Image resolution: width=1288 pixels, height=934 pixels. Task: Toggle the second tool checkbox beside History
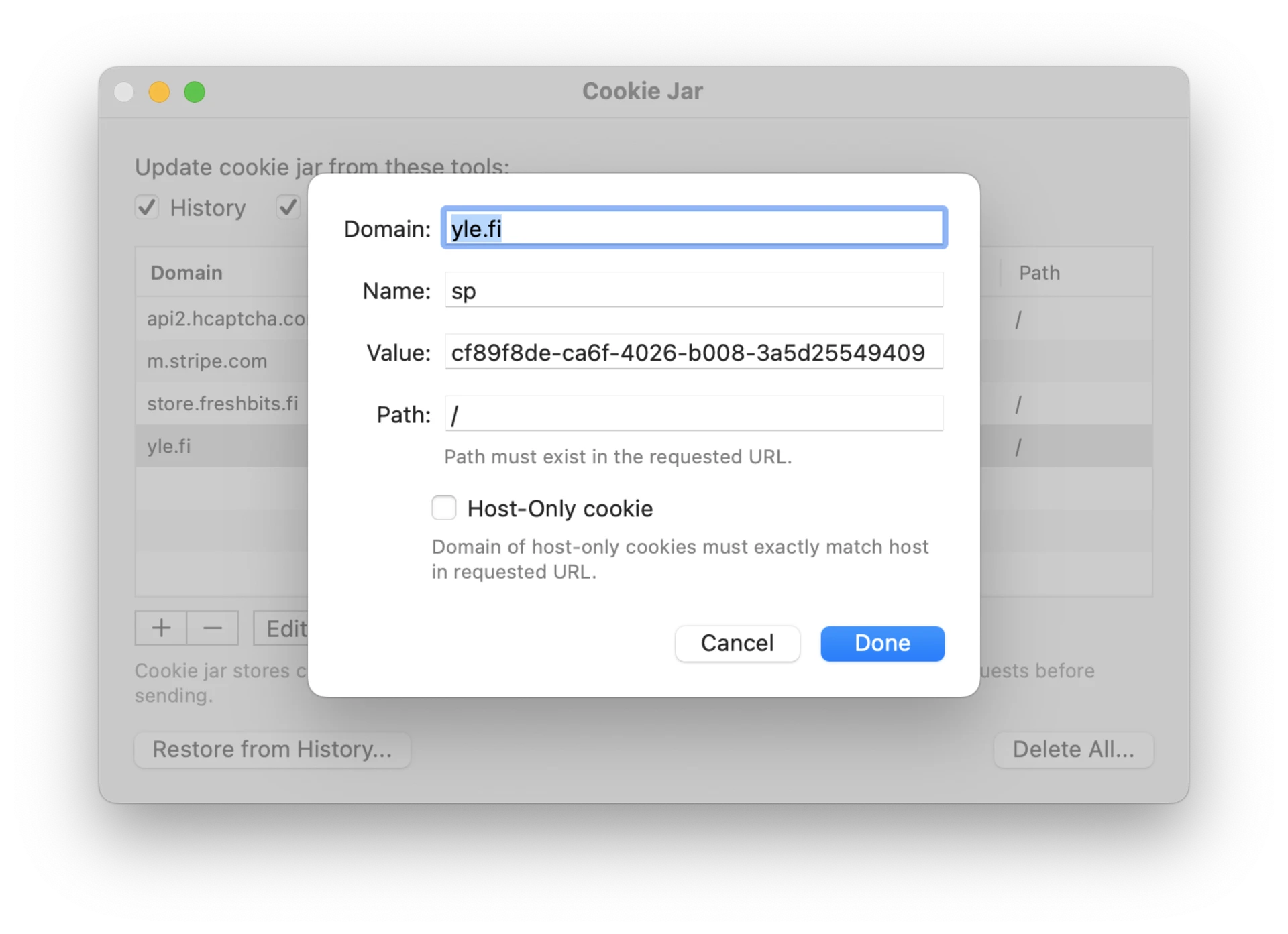click(x=288, y=207)
